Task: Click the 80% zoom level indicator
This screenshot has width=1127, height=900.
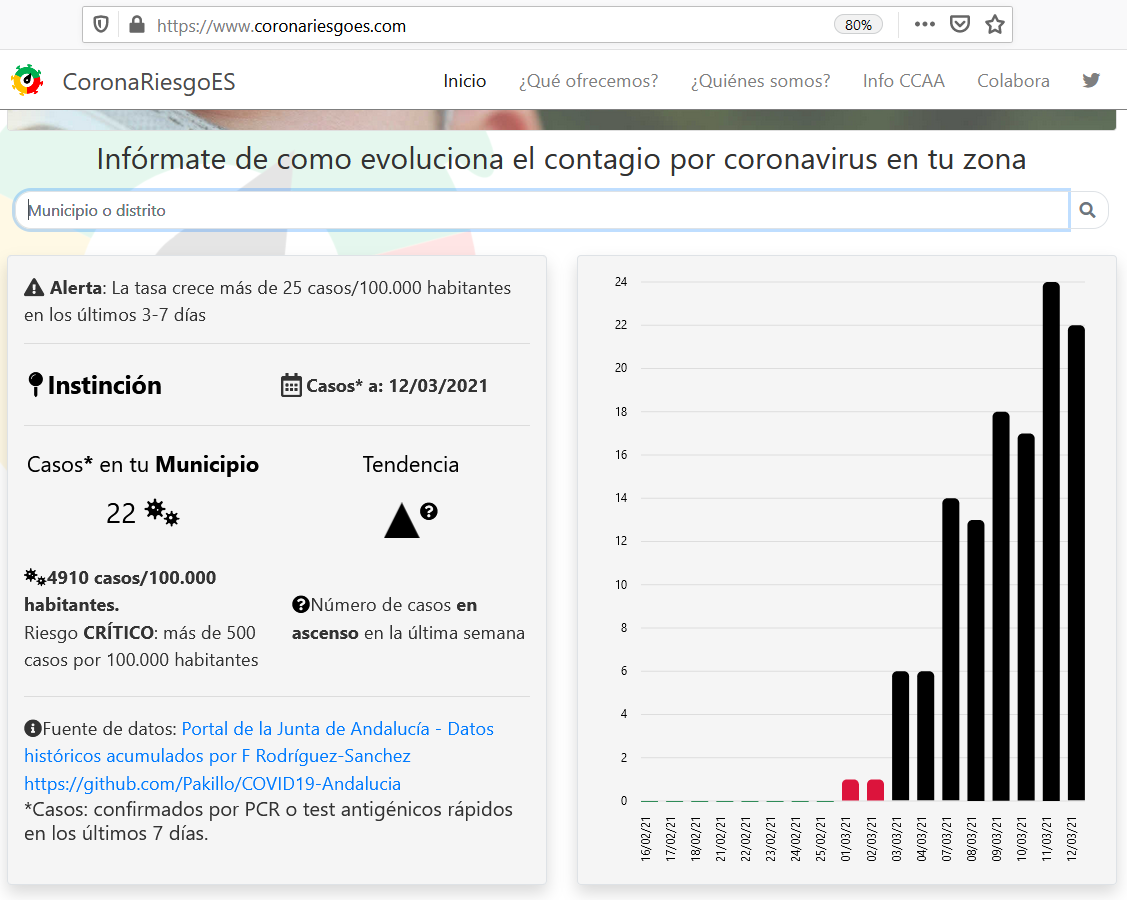Action: click(858, 24)
